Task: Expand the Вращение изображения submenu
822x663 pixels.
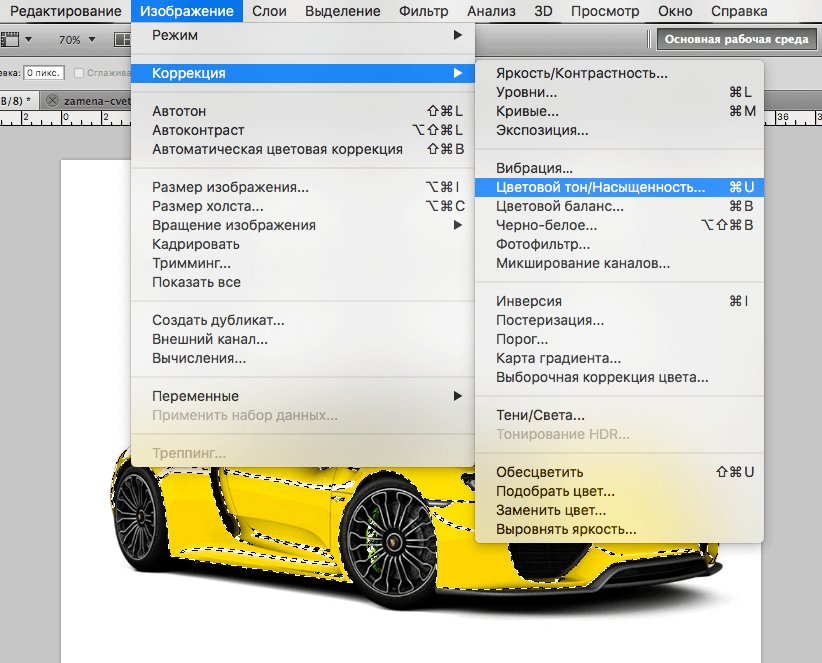Action: coord(302,225)
